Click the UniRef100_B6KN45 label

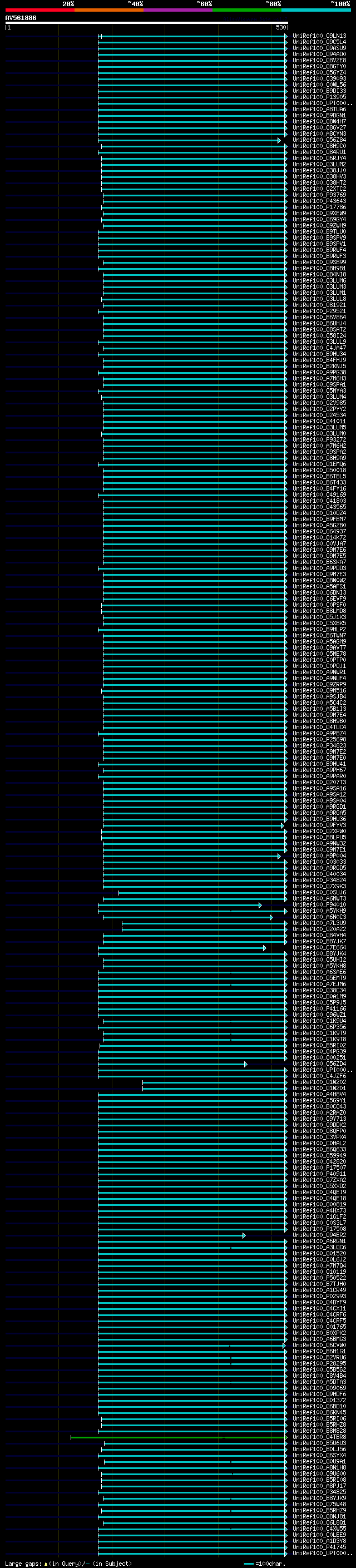click(x=319, y=1413)
